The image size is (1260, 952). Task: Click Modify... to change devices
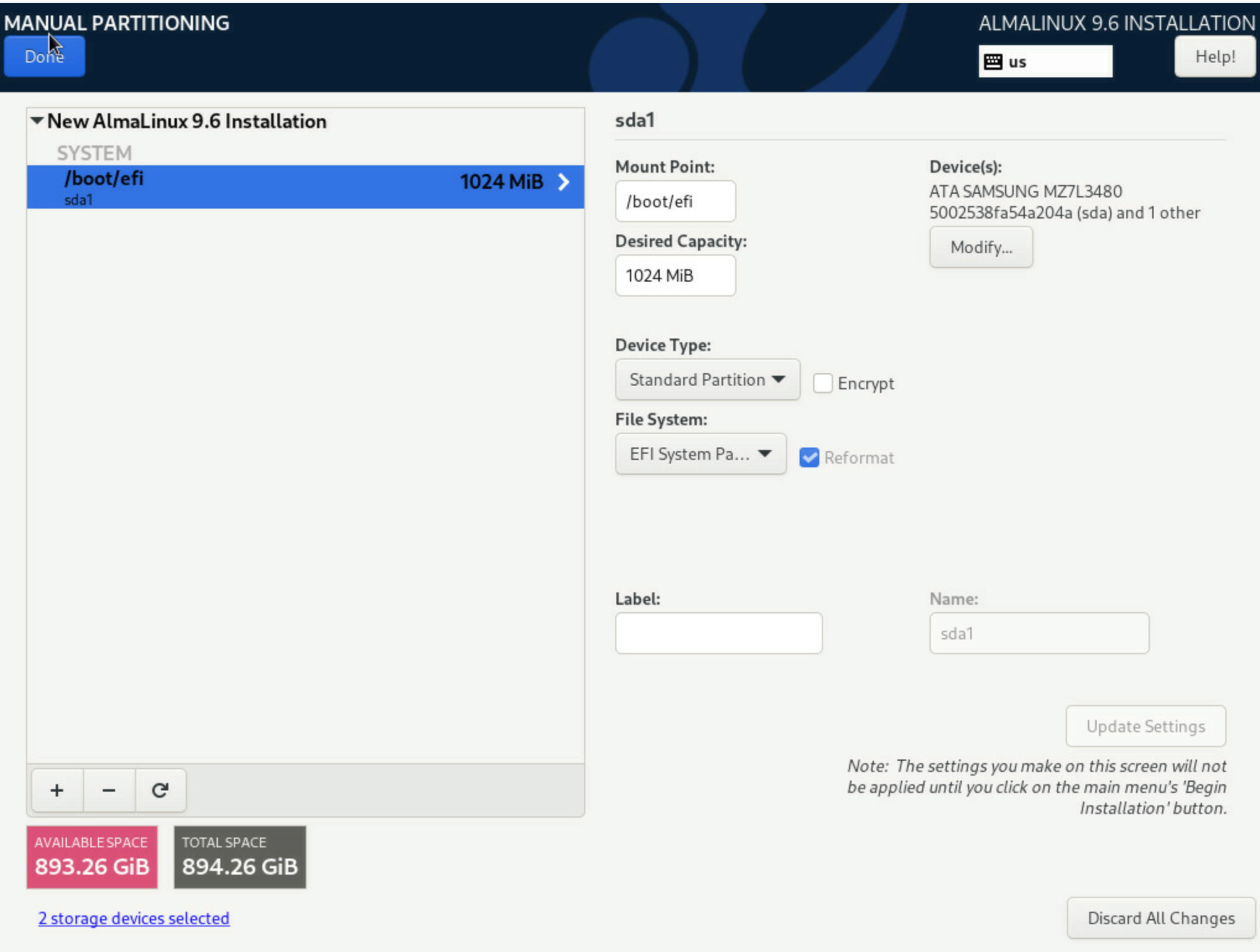click(x=981, y=247)
